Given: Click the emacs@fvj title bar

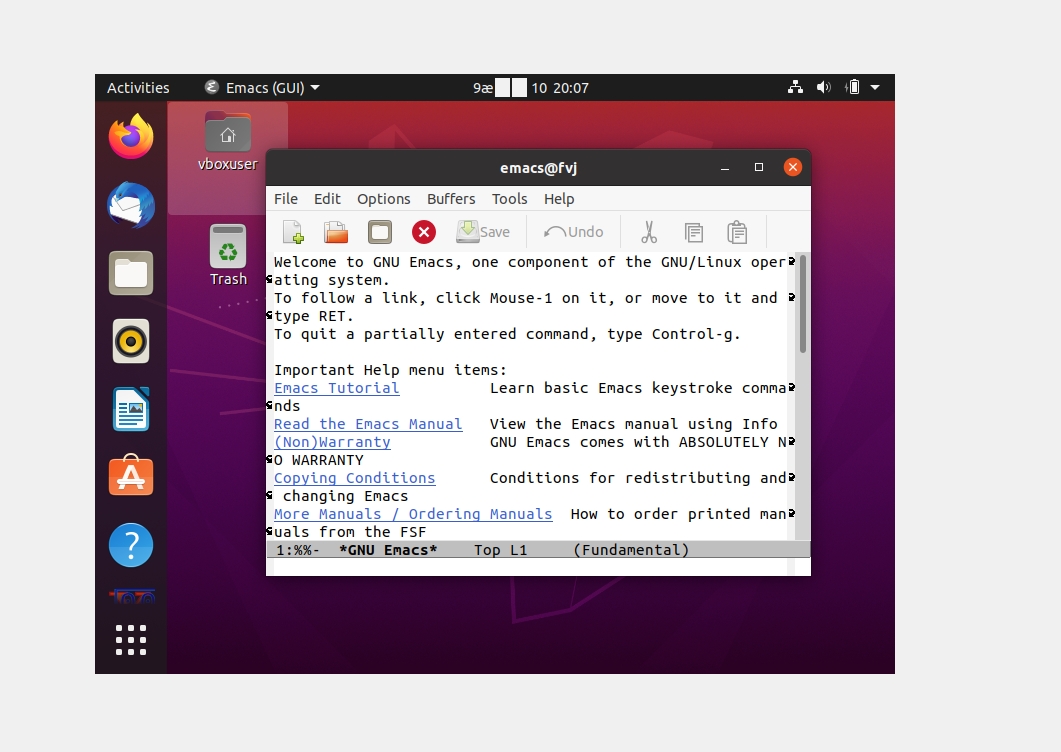Looking at the screenshot, I should [539, 168].
